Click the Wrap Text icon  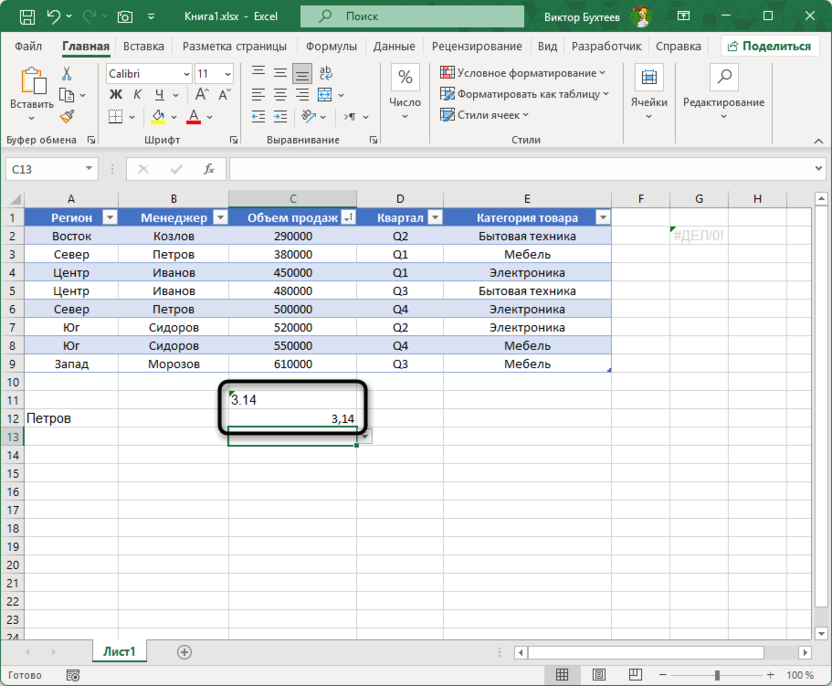click(x=325, y=73)
